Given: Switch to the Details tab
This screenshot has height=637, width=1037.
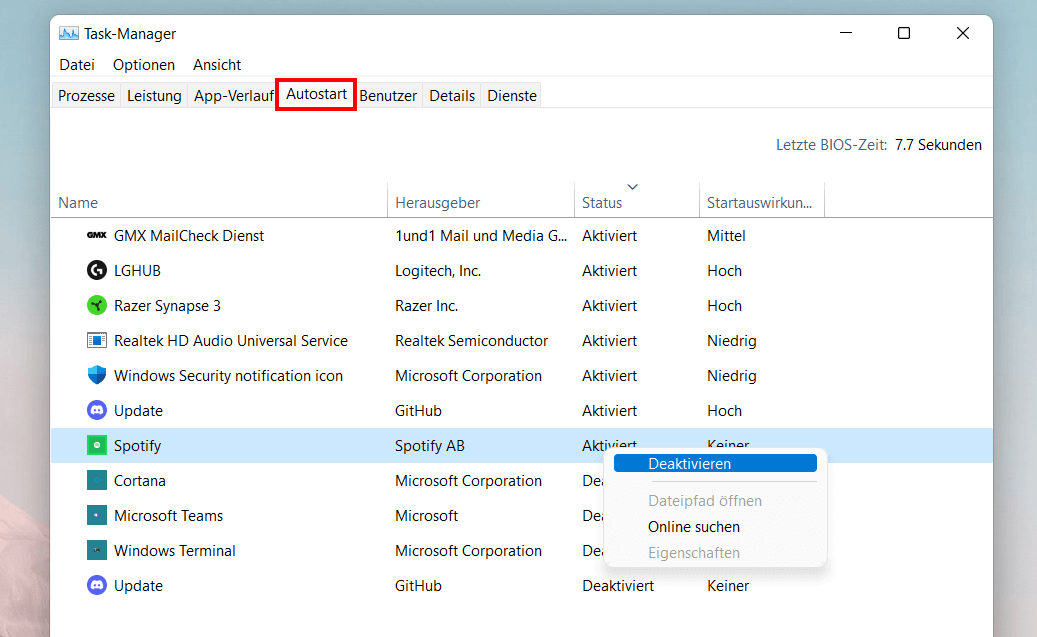Looking at the screenshot, I should (452, 96).
